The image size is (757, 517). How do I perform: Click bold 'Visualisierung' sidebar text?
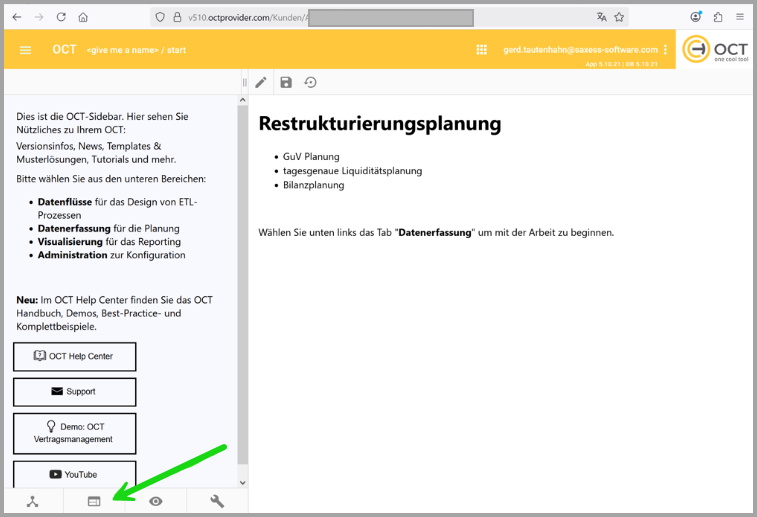(70, 241)
